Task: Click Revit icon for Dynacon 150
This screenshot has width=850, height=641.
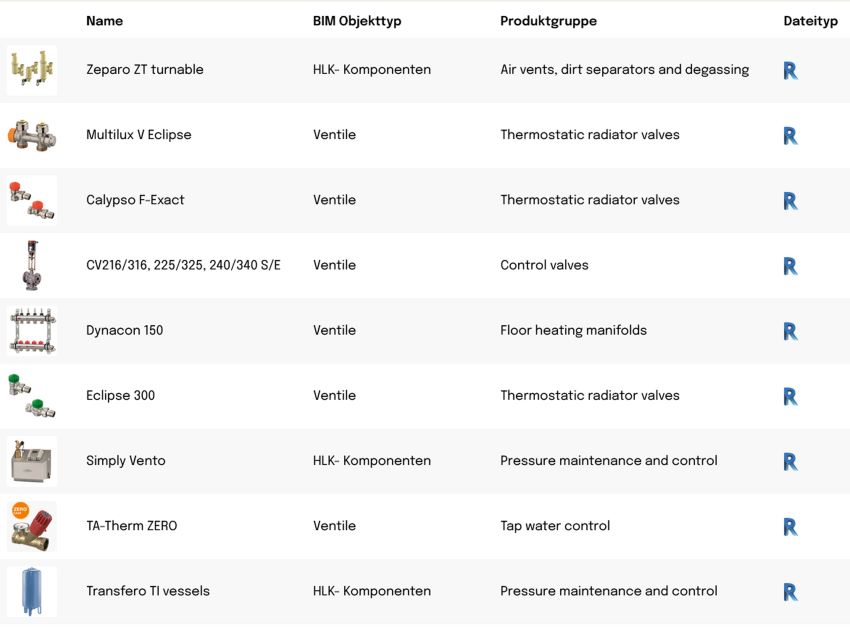Action: 790,331
